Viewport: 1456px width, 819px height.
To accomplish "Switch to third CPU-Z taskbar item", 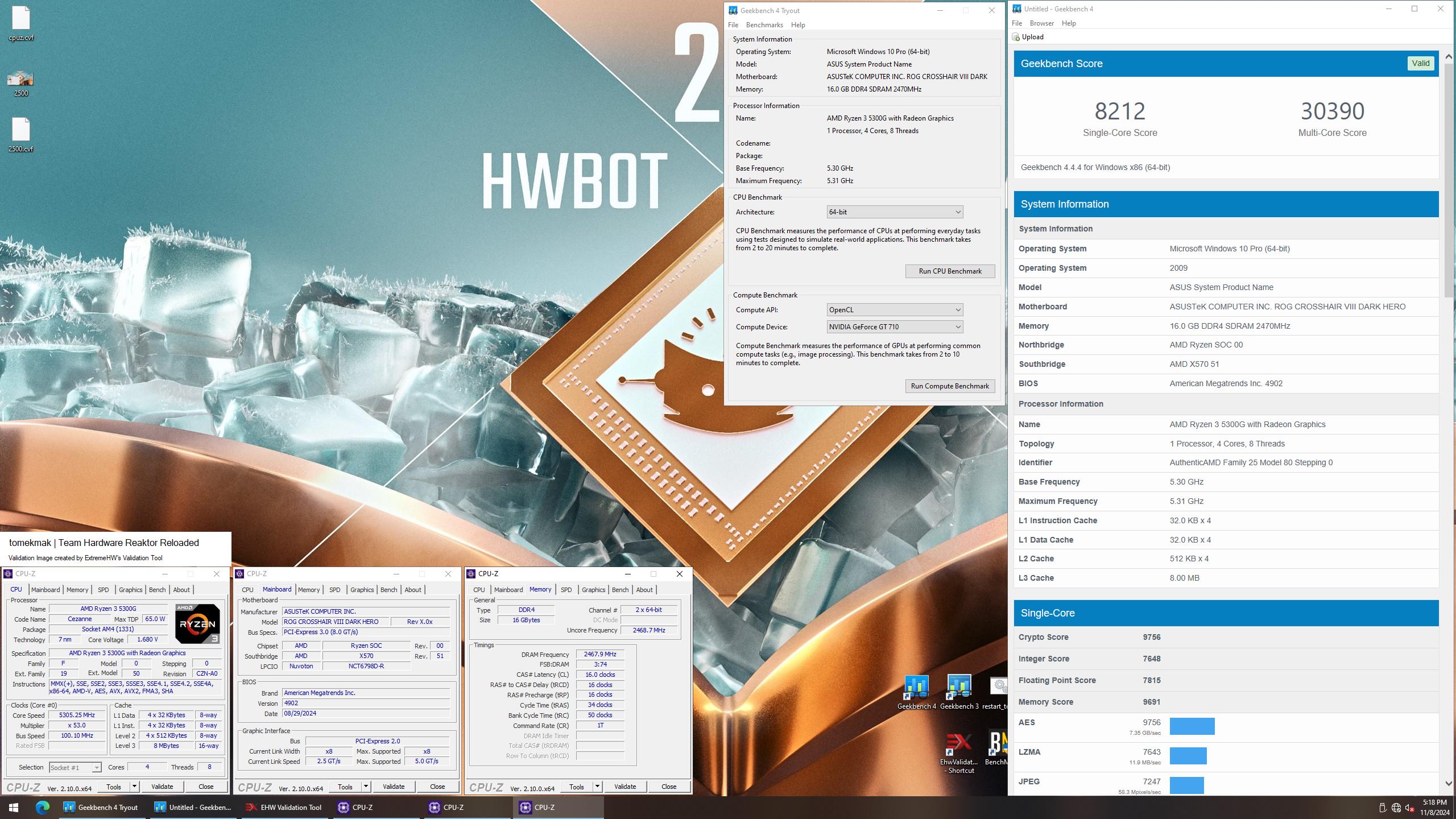I will [557, 807].
